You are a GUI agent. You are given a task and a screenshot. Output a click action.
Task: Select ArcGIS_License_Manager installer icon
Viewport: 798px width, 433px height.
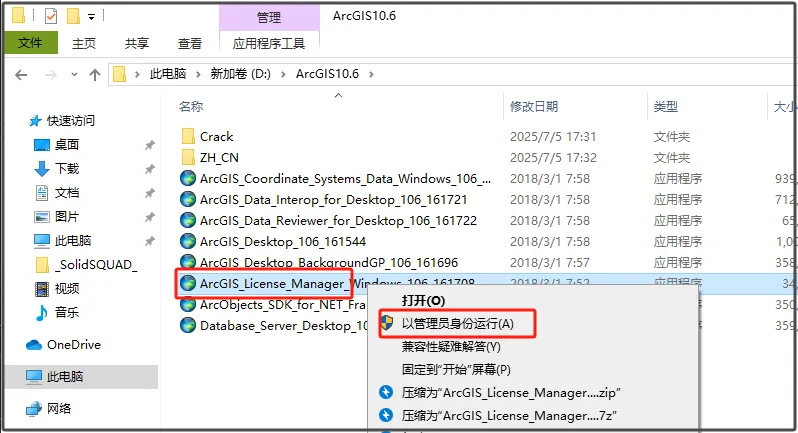tap(188, 283)
